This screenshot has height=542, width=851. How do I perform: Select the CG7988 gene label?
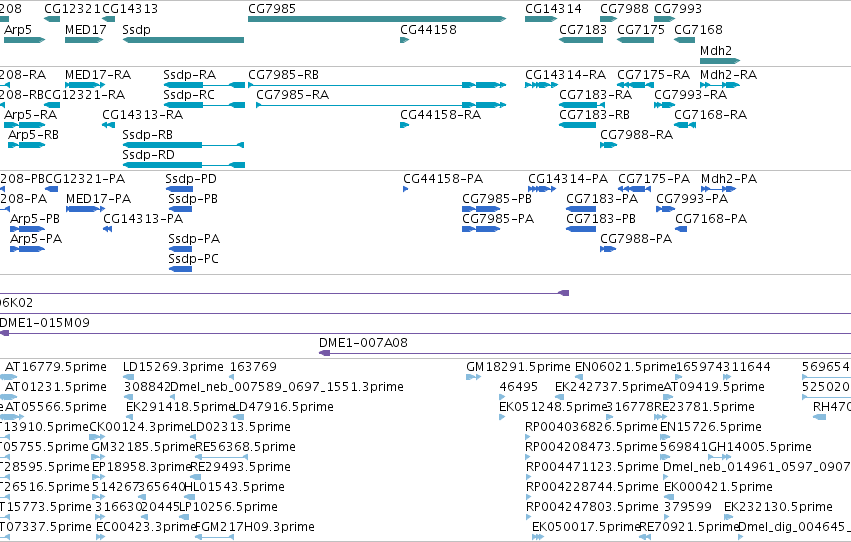(x=624, y=9)
